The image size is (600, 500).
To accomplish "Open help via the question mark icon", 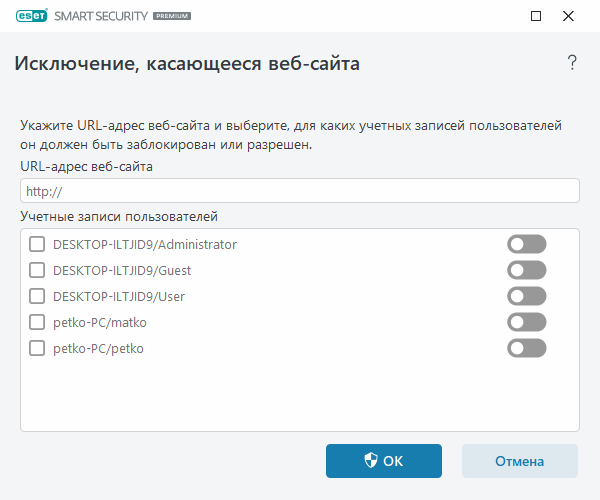I will click(x=572, y=63).
